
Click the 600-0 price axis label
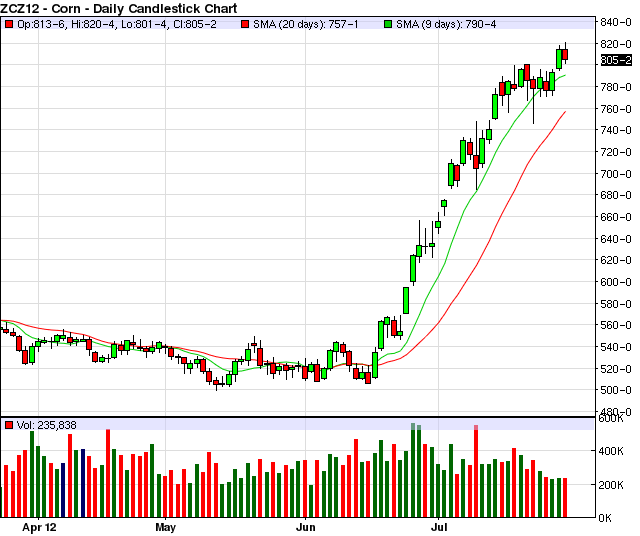(616, 282)
